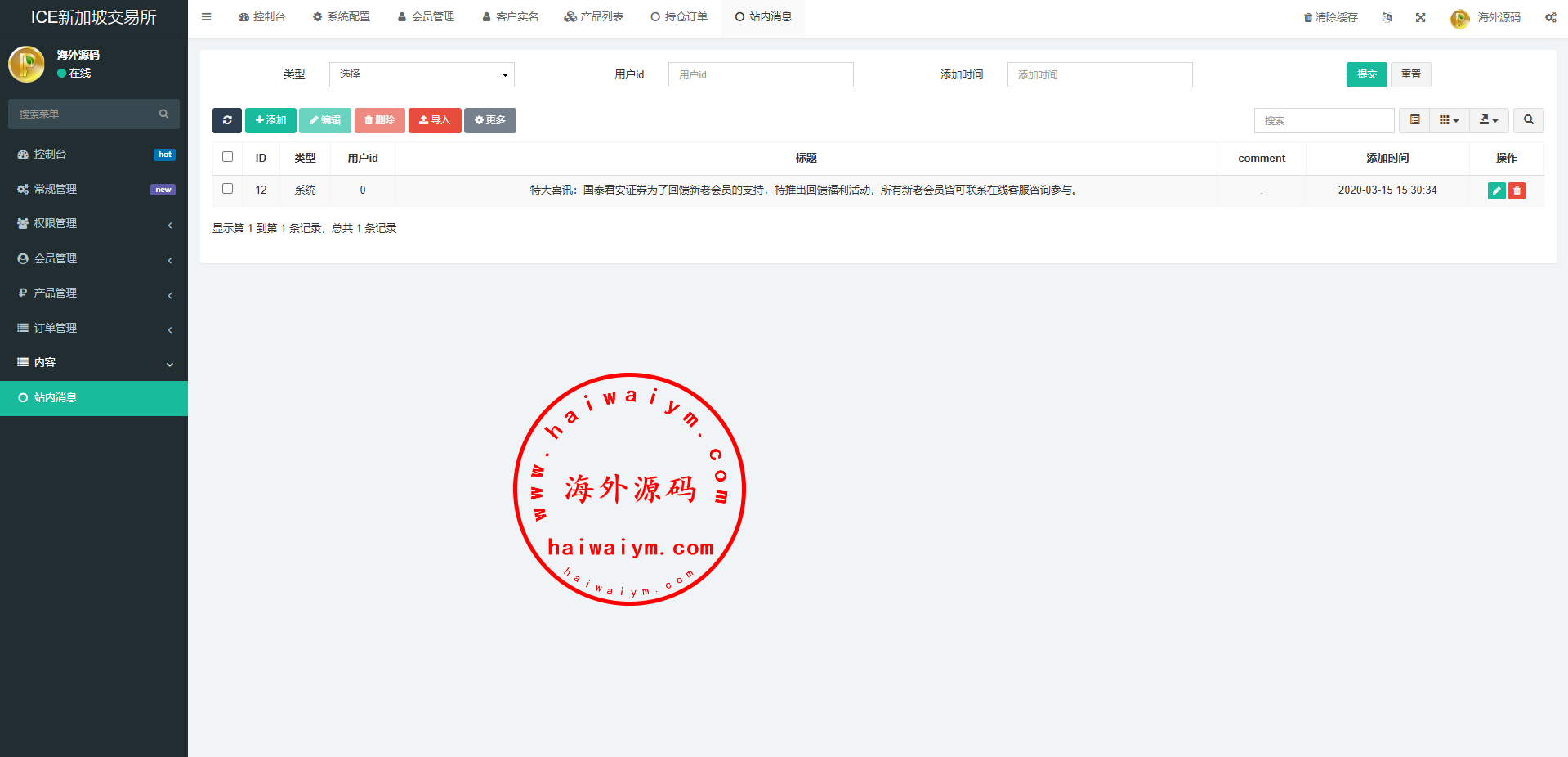
Task: Open the export dropdown in table toolbar
Action: 1489,120
